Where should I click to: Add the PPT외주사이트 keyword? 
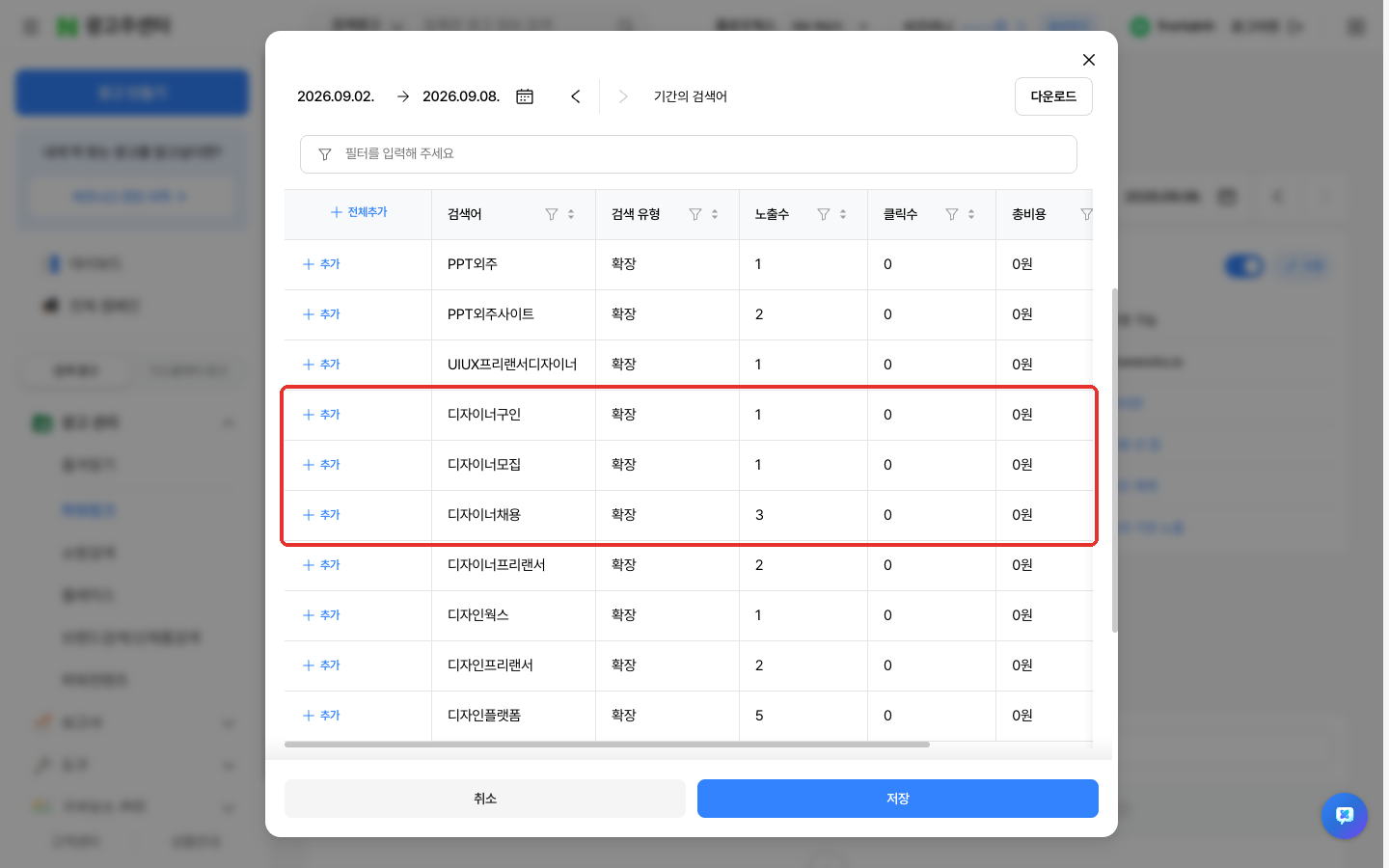click(321, 314)
